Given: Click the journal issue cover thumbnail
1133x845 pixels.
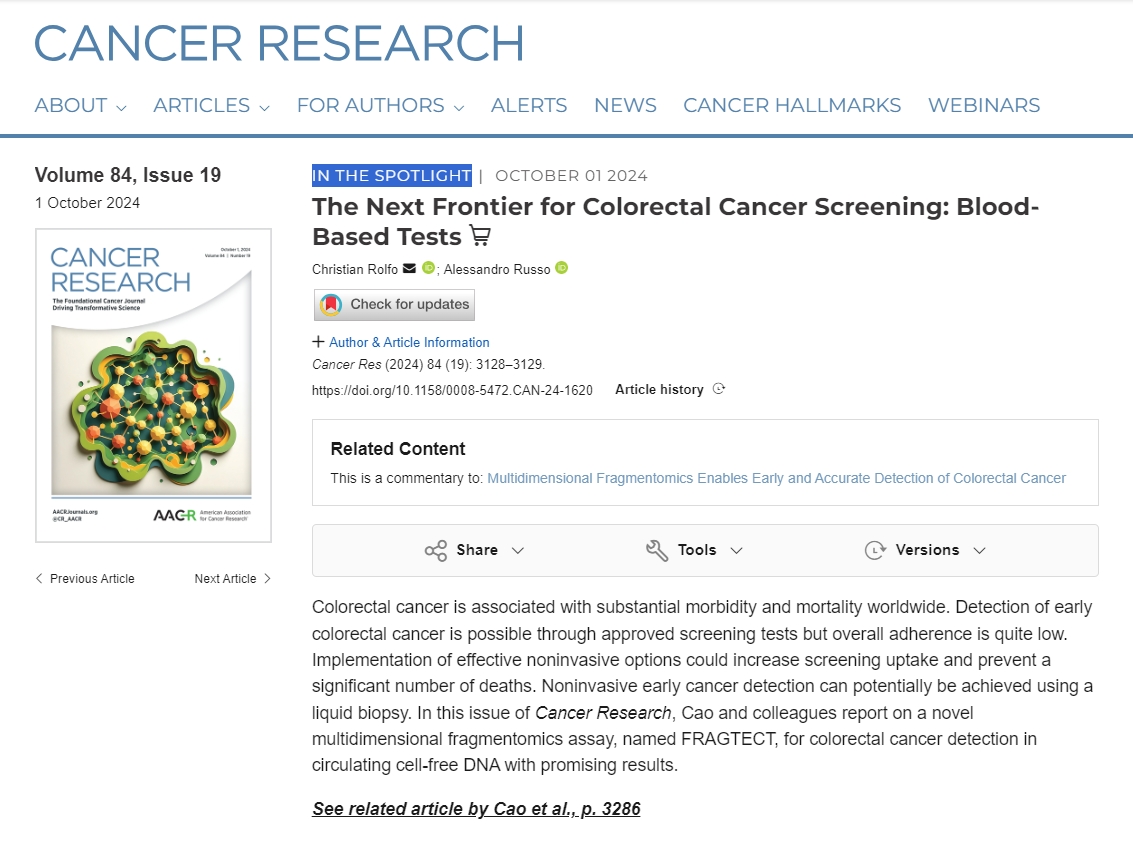Looking at the screenshot, I should point(153,386).
